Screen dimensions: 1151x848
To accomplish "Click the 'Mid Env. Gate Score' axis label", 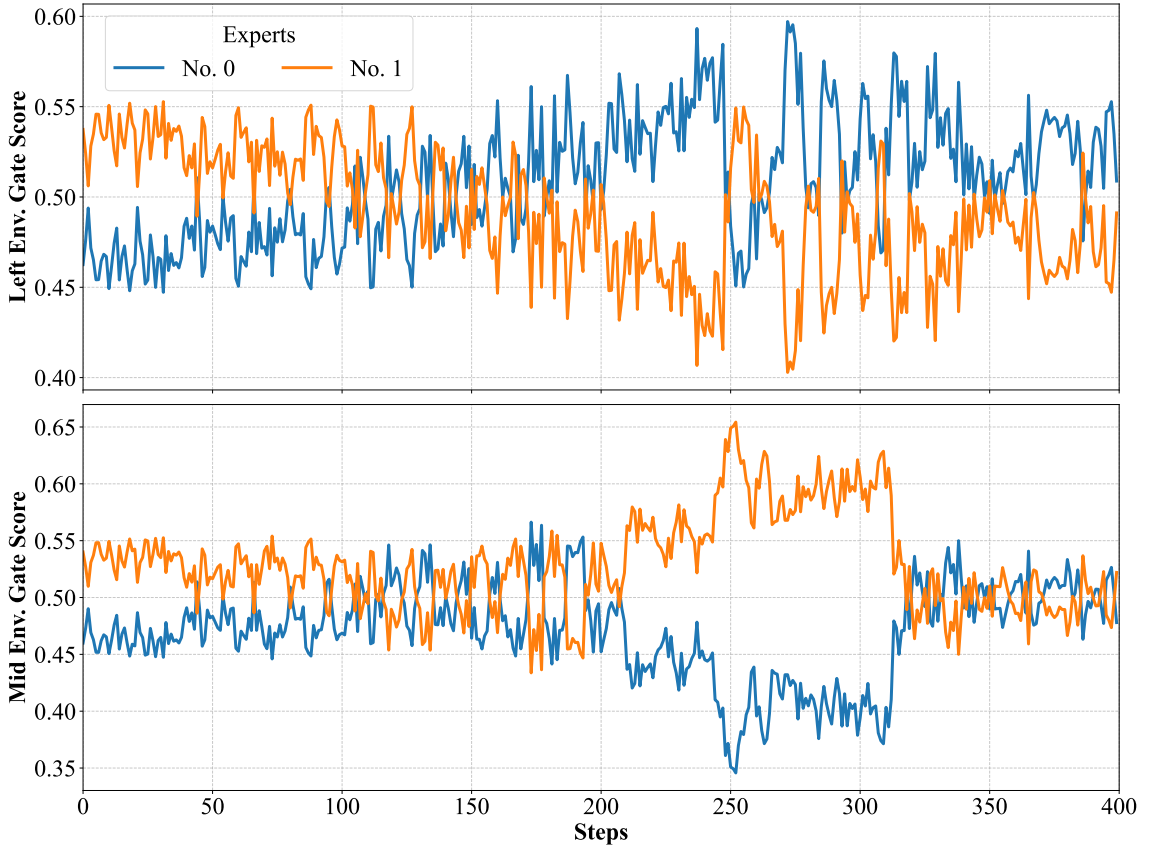I will (x=18, y=597).
